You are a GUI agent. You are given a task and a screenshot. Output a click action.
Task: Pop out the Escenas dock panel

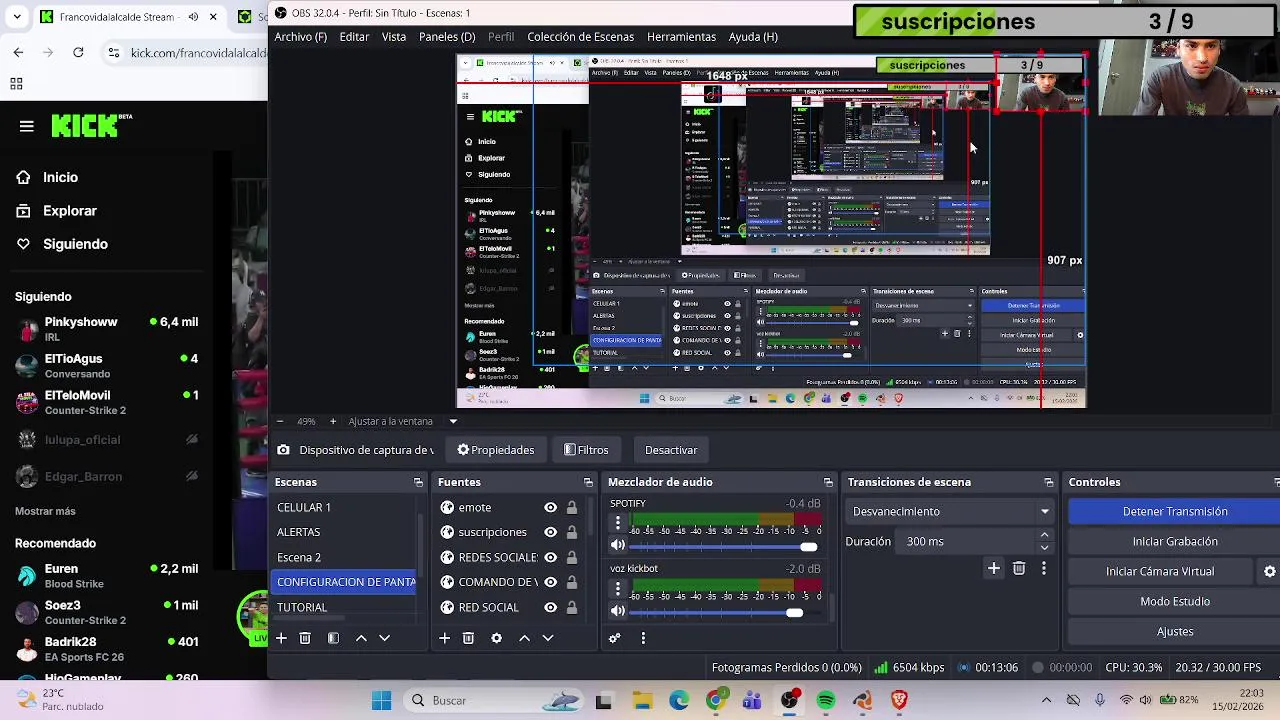click(x=418, y=482)
